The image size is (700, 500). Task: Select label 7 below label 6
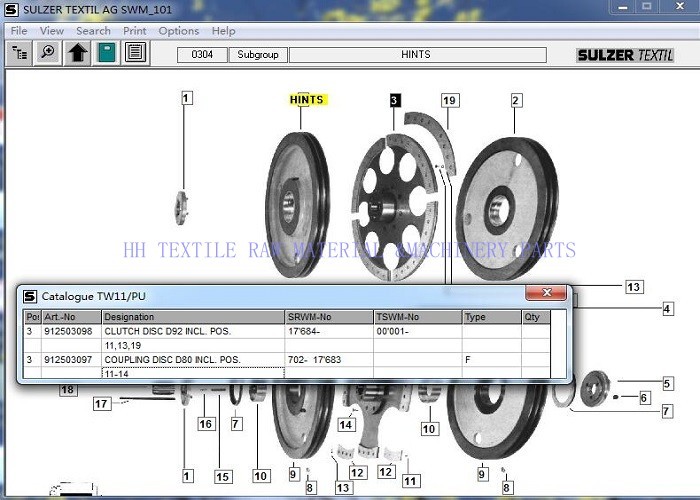(666, 411)
